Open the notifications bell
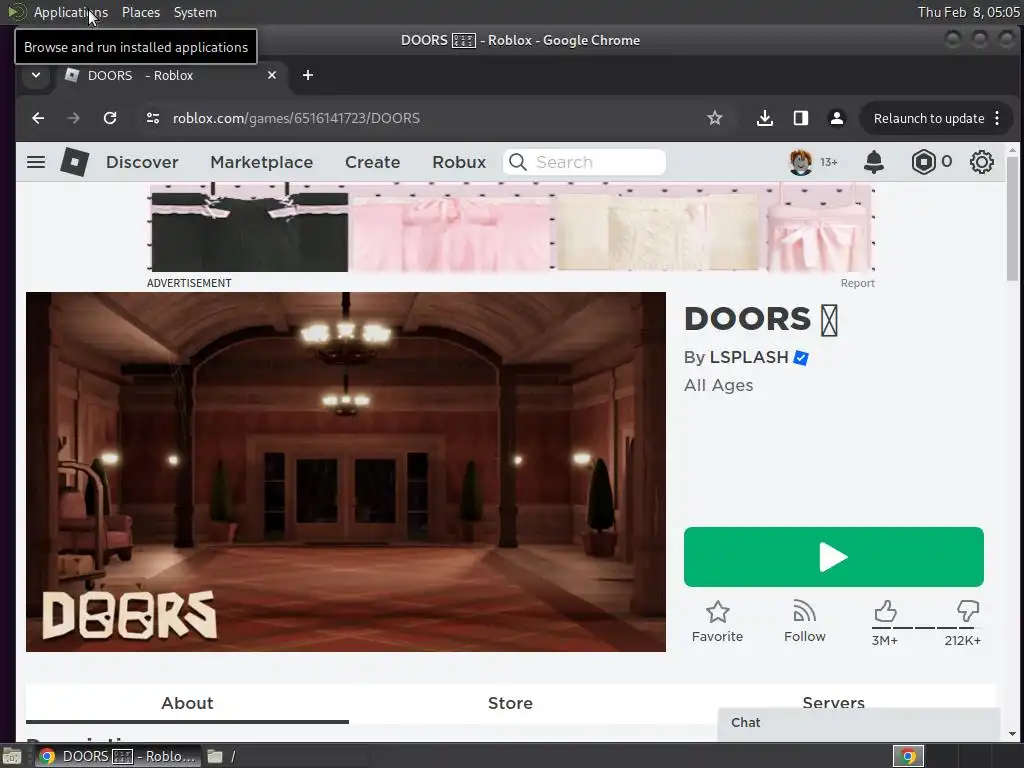Screen dimensions: 1024x768 [874, 162]
